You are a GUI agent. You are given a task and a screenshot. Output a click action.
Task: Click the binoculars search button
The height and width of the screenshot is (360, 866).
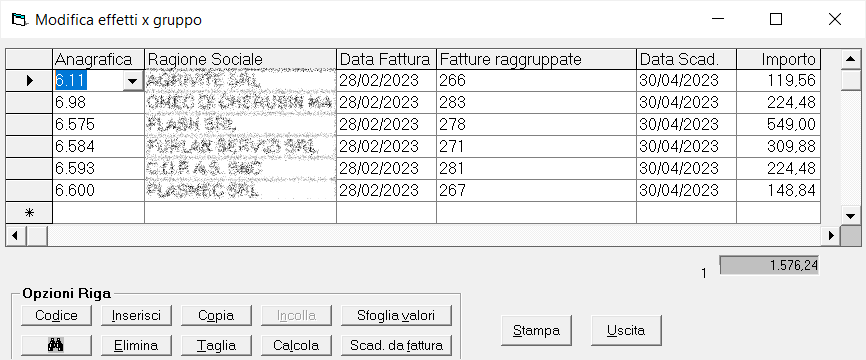pyautogui.click(x=56, y=346)
